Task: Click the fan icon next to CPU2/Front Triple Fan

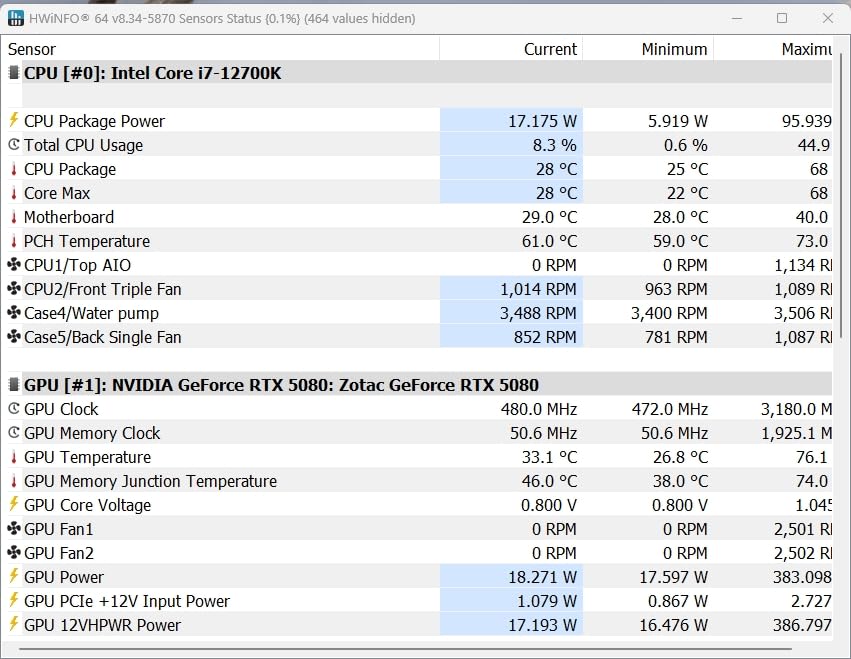Action: tap(14, 288)
